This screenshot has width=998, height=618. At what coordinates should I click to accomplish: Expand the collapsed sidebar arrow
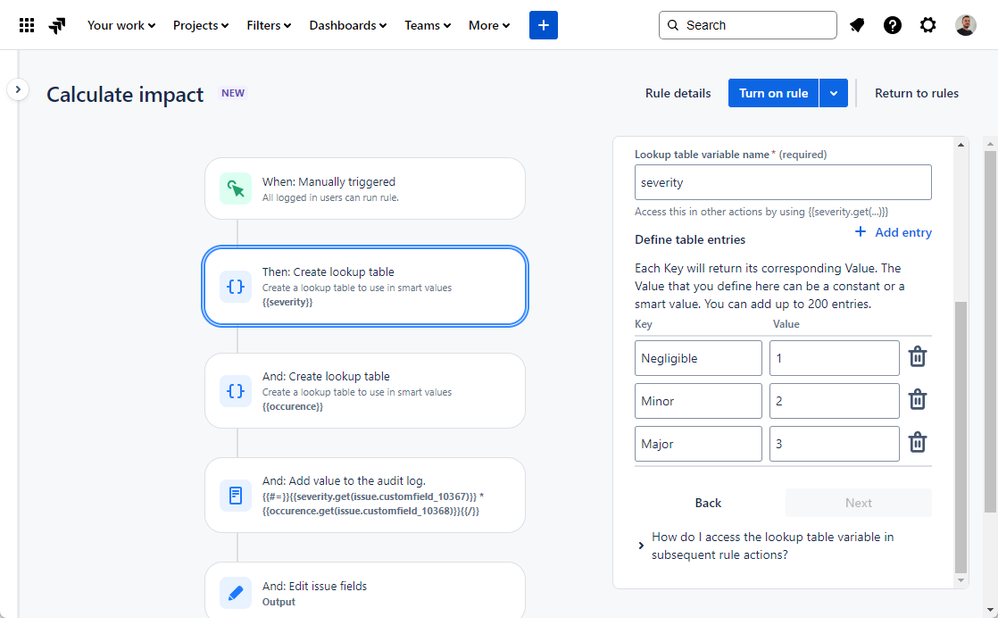18,90
